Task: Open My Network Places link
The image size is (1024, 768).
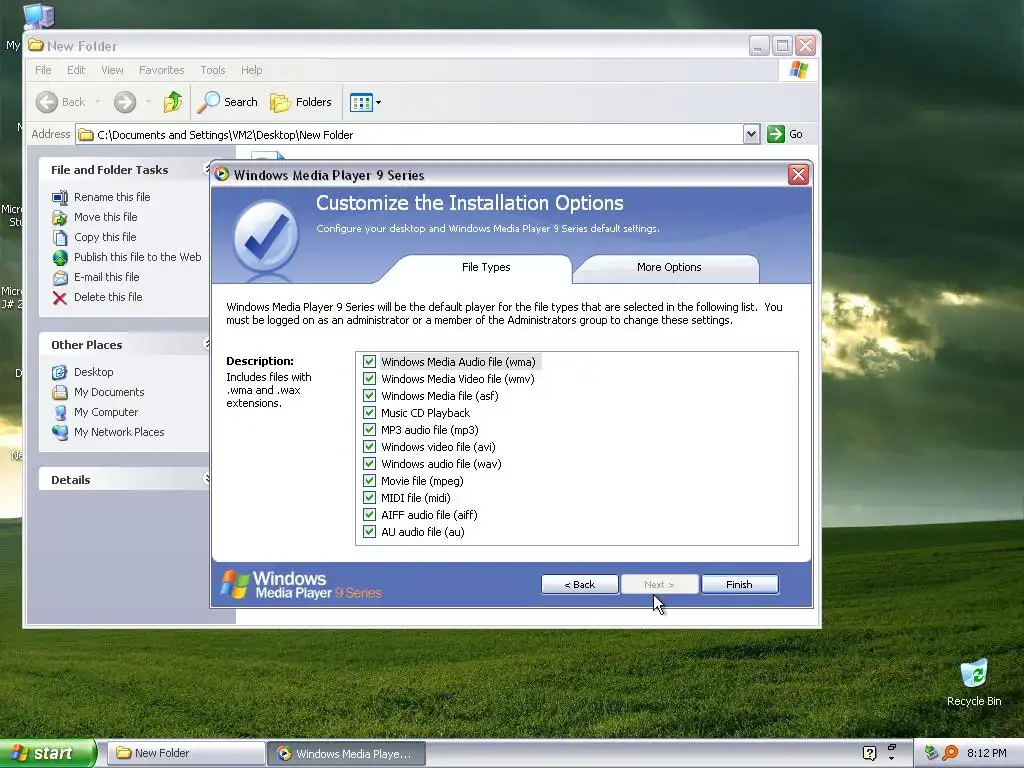Action: point(119,432)
